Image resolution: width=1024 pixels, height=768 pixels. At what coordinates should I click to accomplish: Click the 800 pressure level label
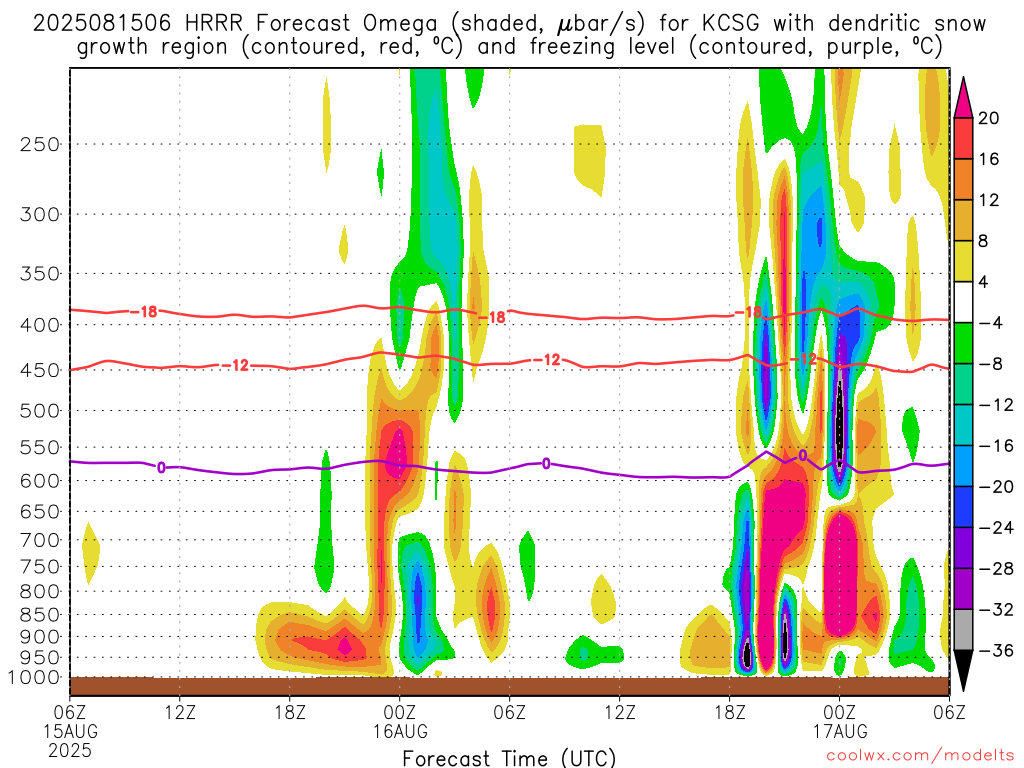tap(39, 592)
